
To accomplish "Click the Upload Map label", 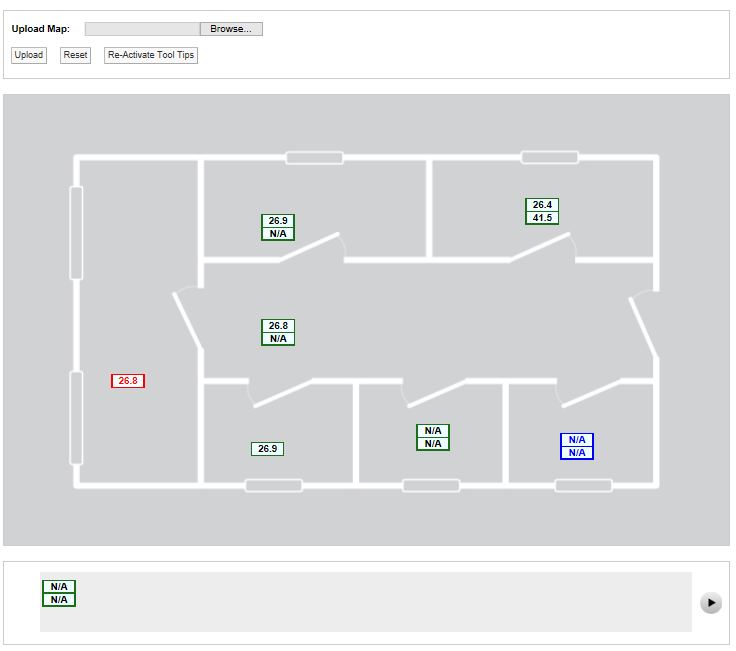I will point(41,29).
